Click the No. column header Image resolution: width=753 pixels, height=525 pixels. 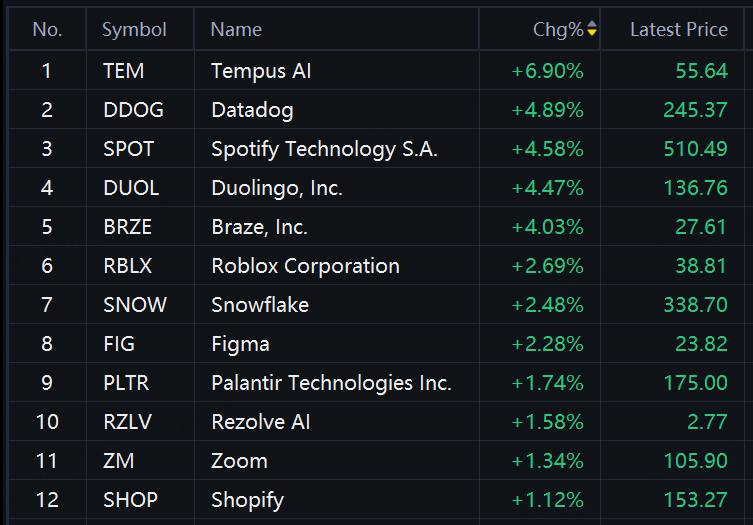[47, 30]
